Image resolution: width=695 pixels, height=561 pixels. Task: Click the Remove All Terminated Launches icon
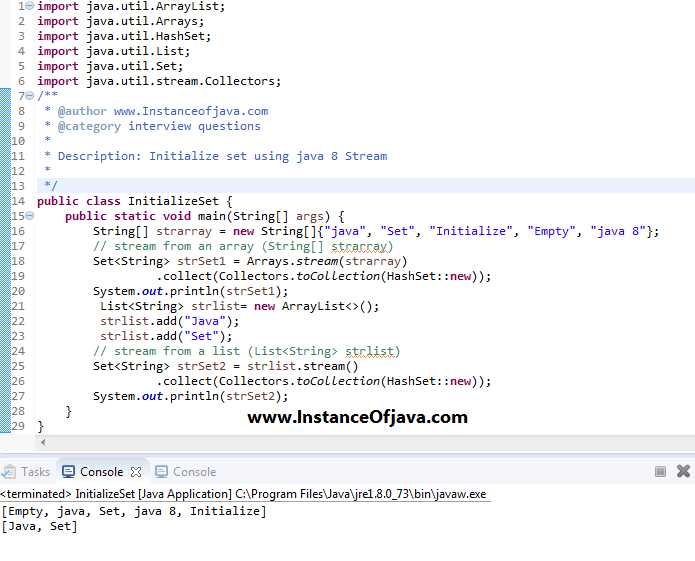click(683, 471)
